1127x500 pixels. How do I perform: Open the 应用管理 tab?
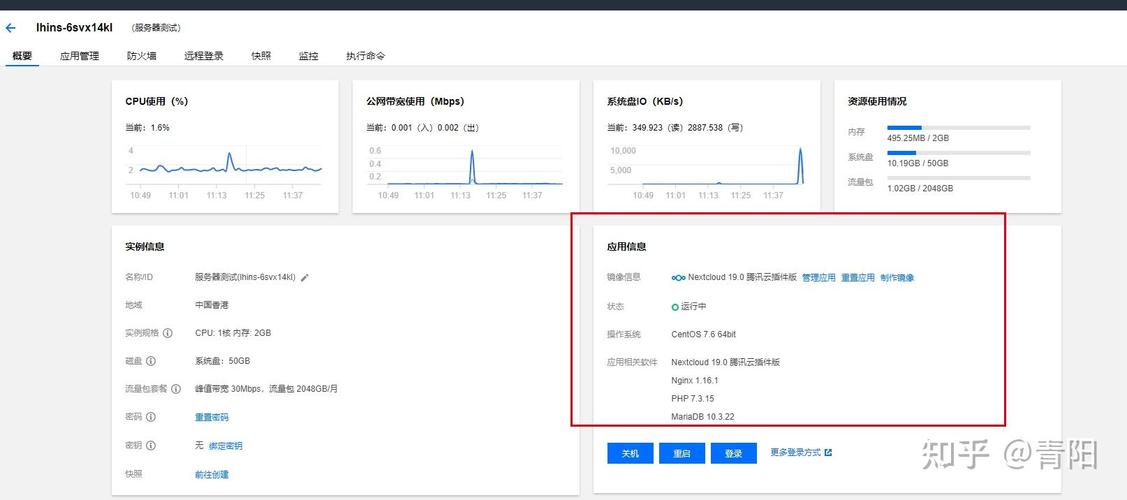tap(80, 55)
